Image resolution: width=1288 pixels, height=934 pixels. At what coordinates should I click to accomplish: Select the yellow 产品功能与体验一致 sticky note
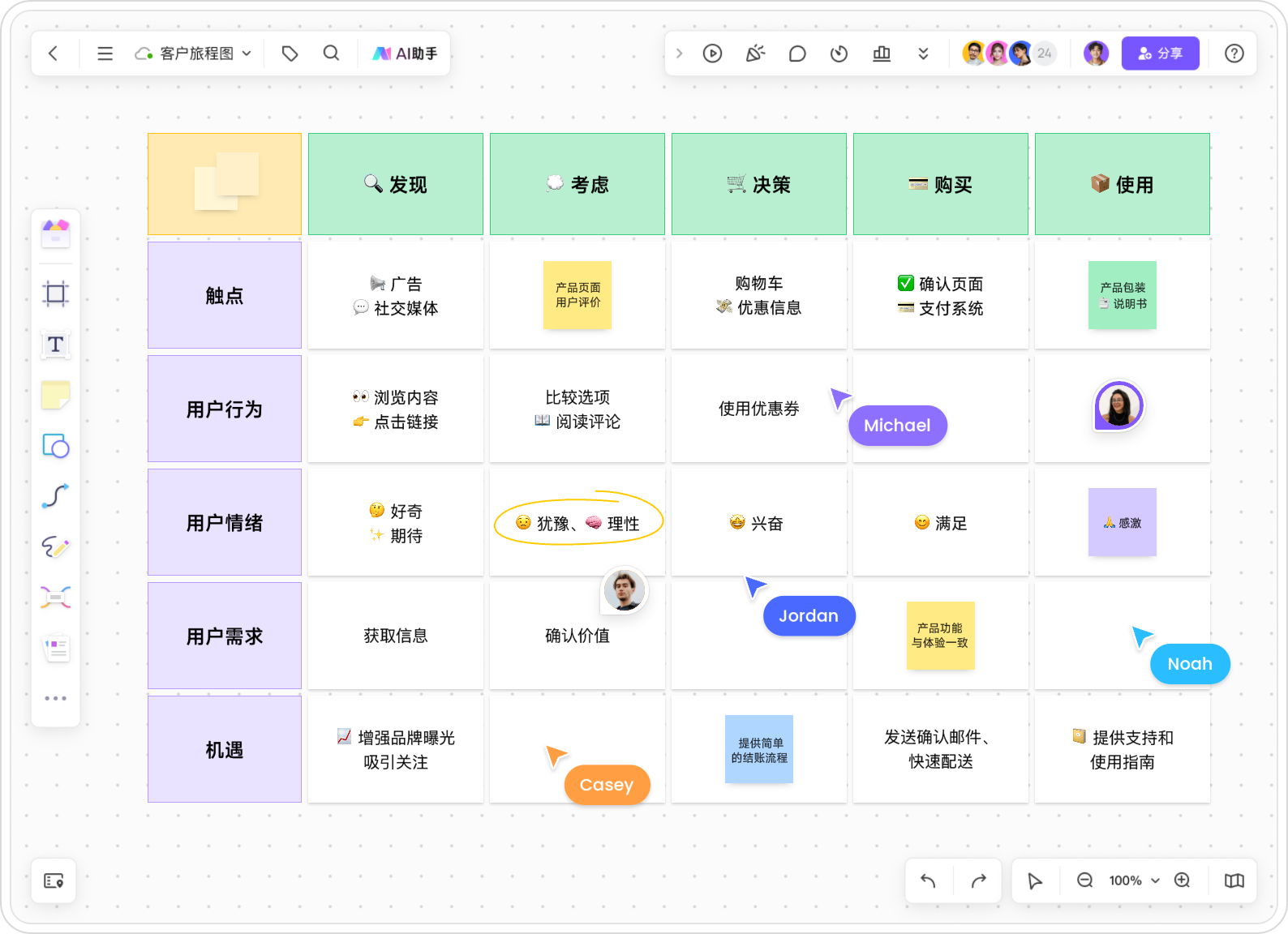coord(941,636)
